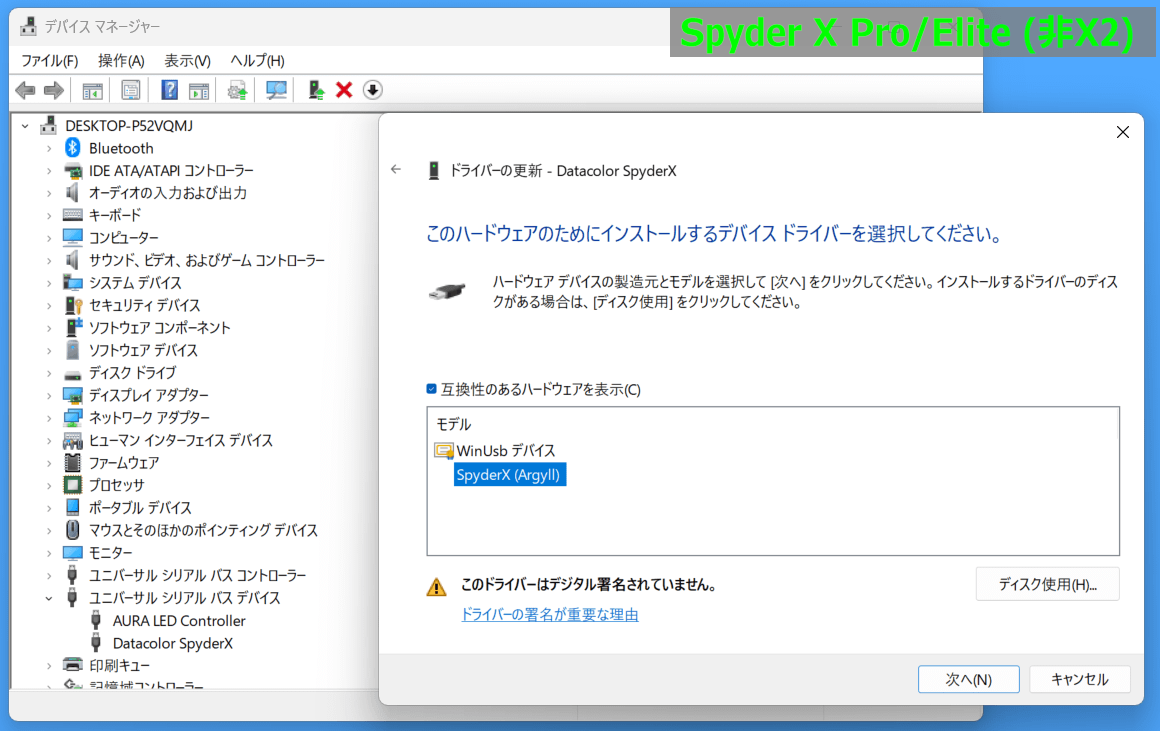Image resolution: width=1160 pixels, height=731 pixels.
Task: Cancel the driver update with キャンセル
Action: (1080, 679)
